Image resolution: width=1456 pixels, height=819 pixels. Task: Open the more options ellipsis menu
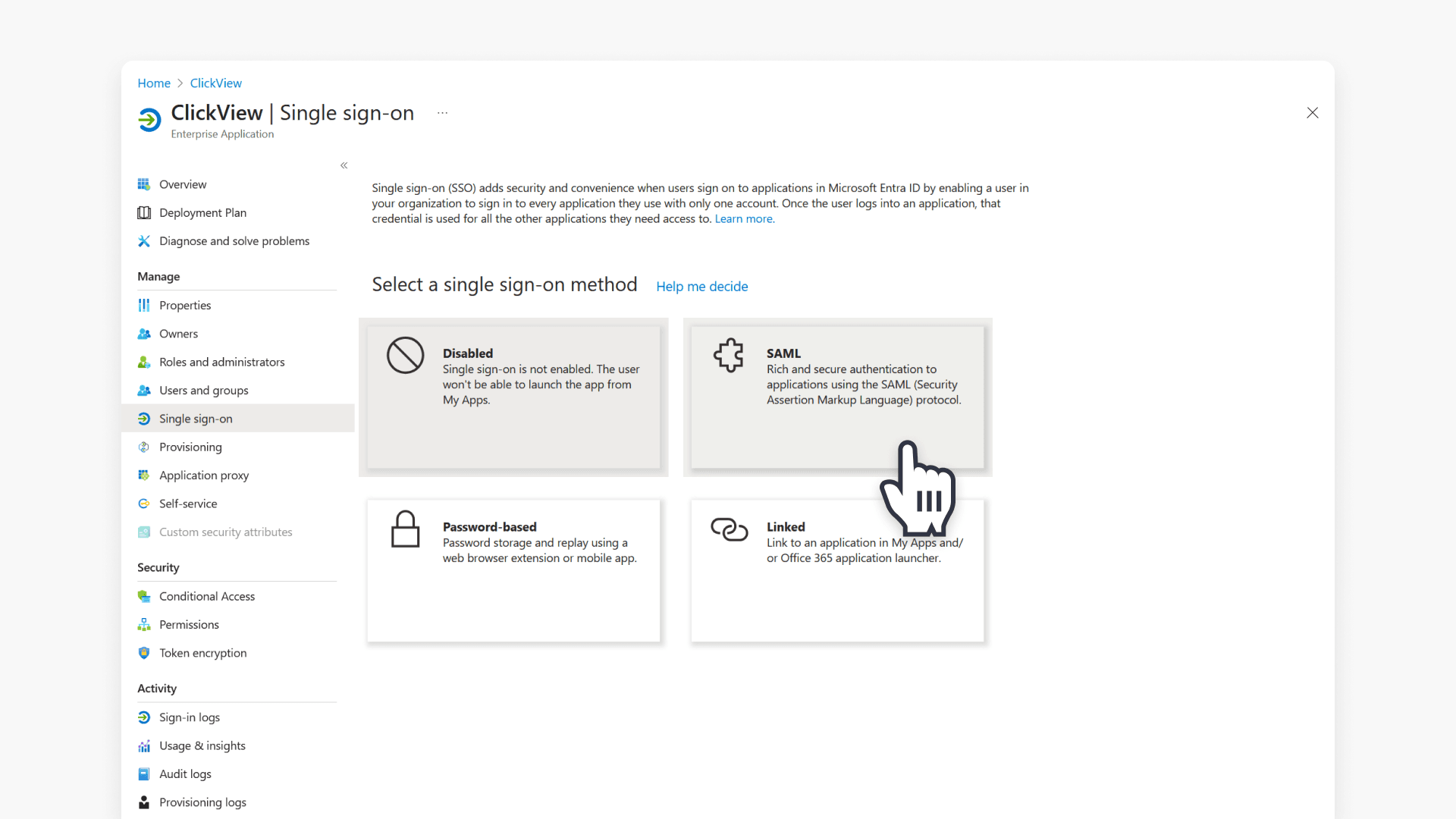tap(442, 113)
